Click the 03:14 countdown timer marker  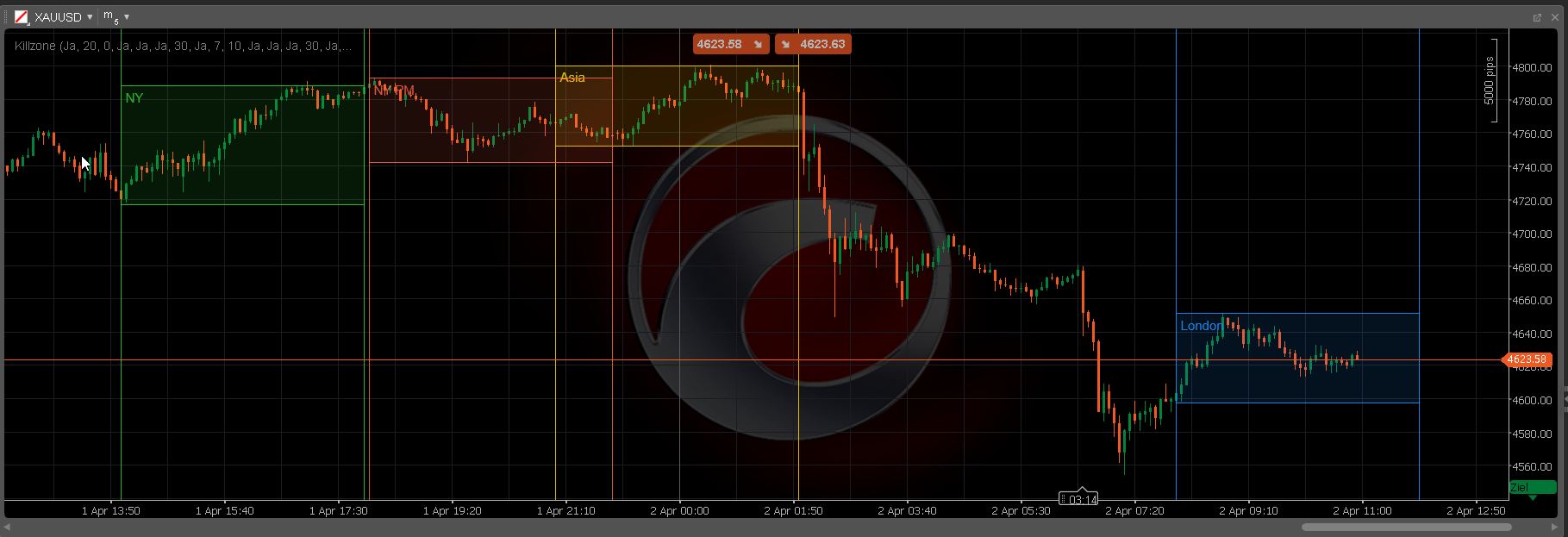[x=1078, y=499]
